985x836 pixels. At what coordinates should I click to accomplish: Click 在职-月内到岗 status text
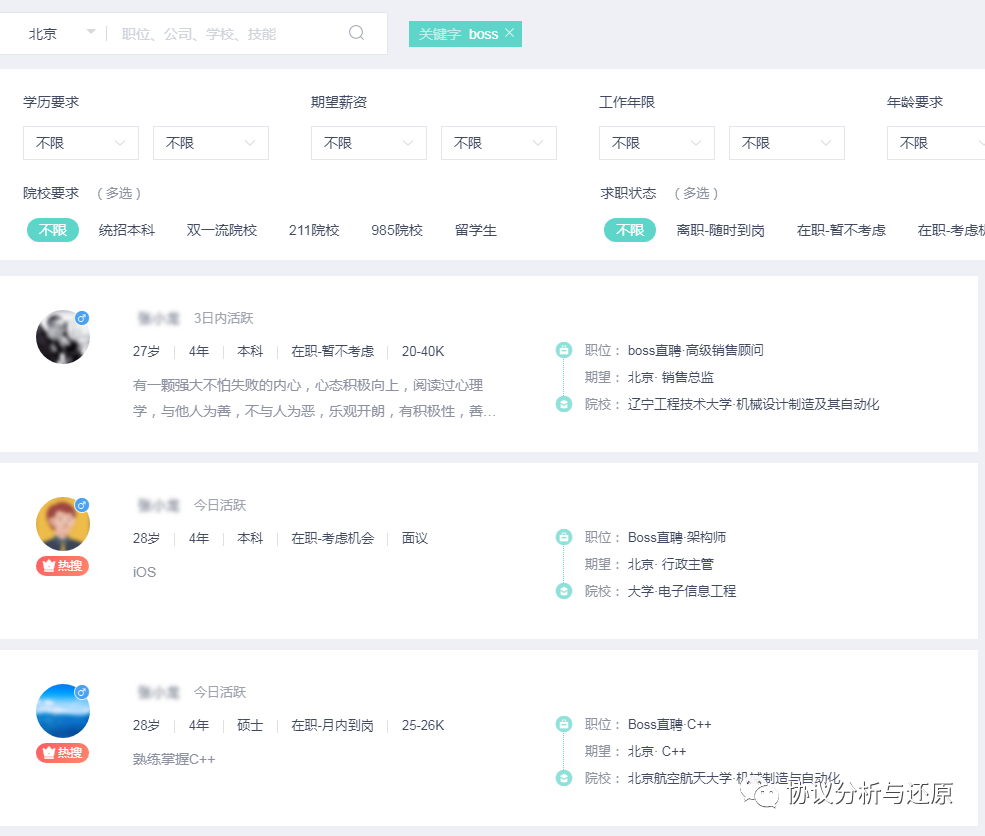tap(332, 725)
